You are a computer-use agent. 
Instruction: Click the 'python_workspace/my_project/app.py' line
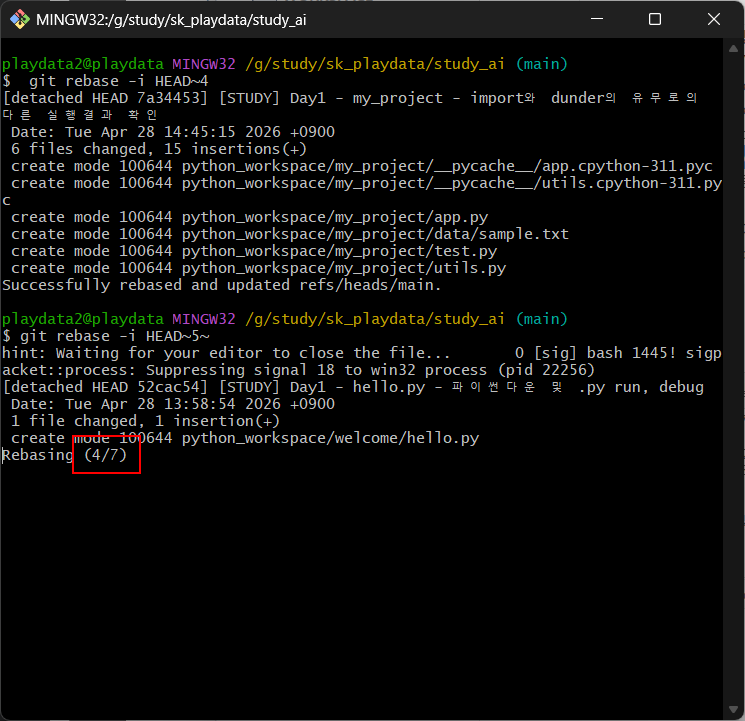[249, 217]
